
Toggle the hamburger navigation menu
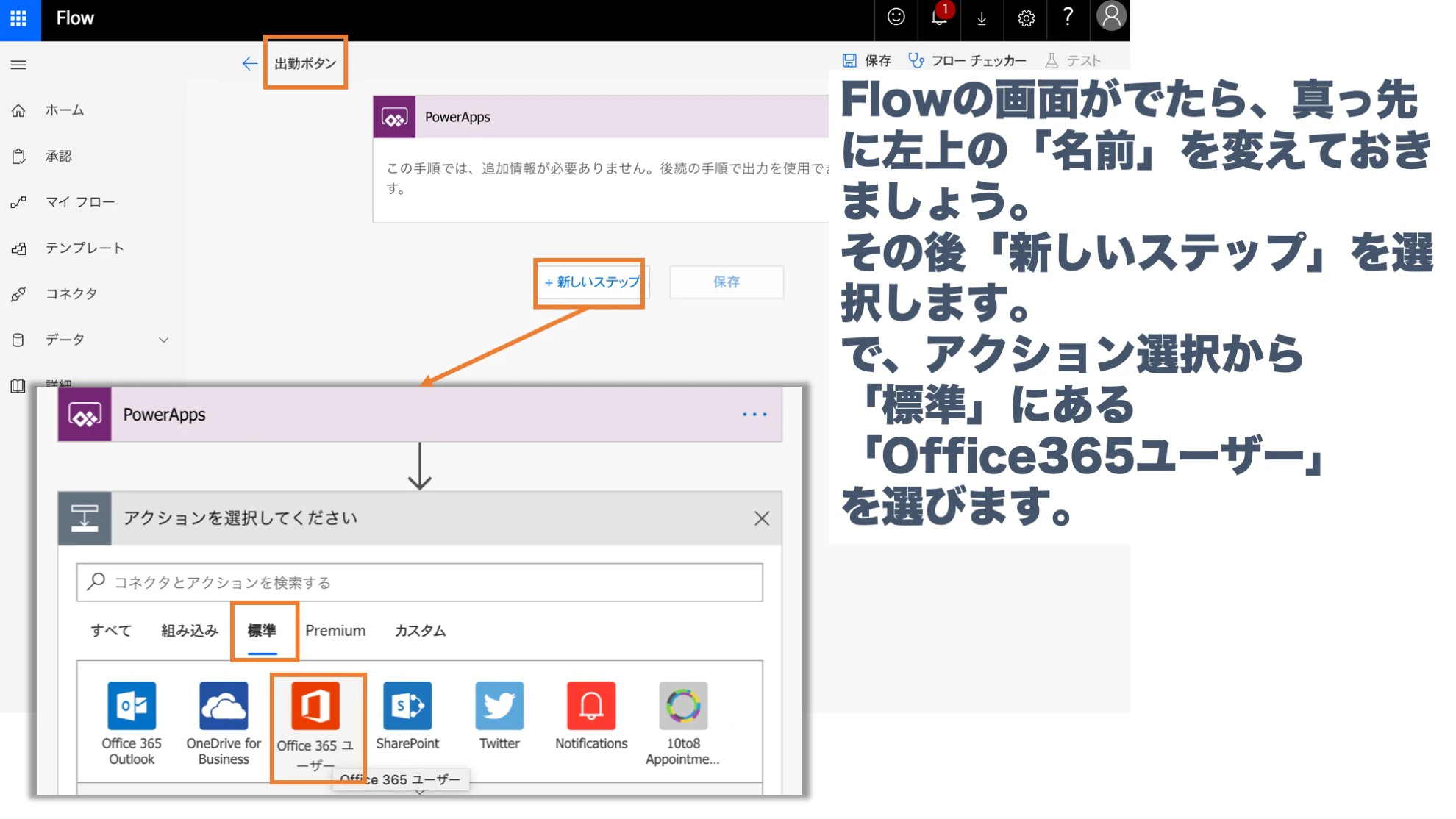(x=18, y=65)
